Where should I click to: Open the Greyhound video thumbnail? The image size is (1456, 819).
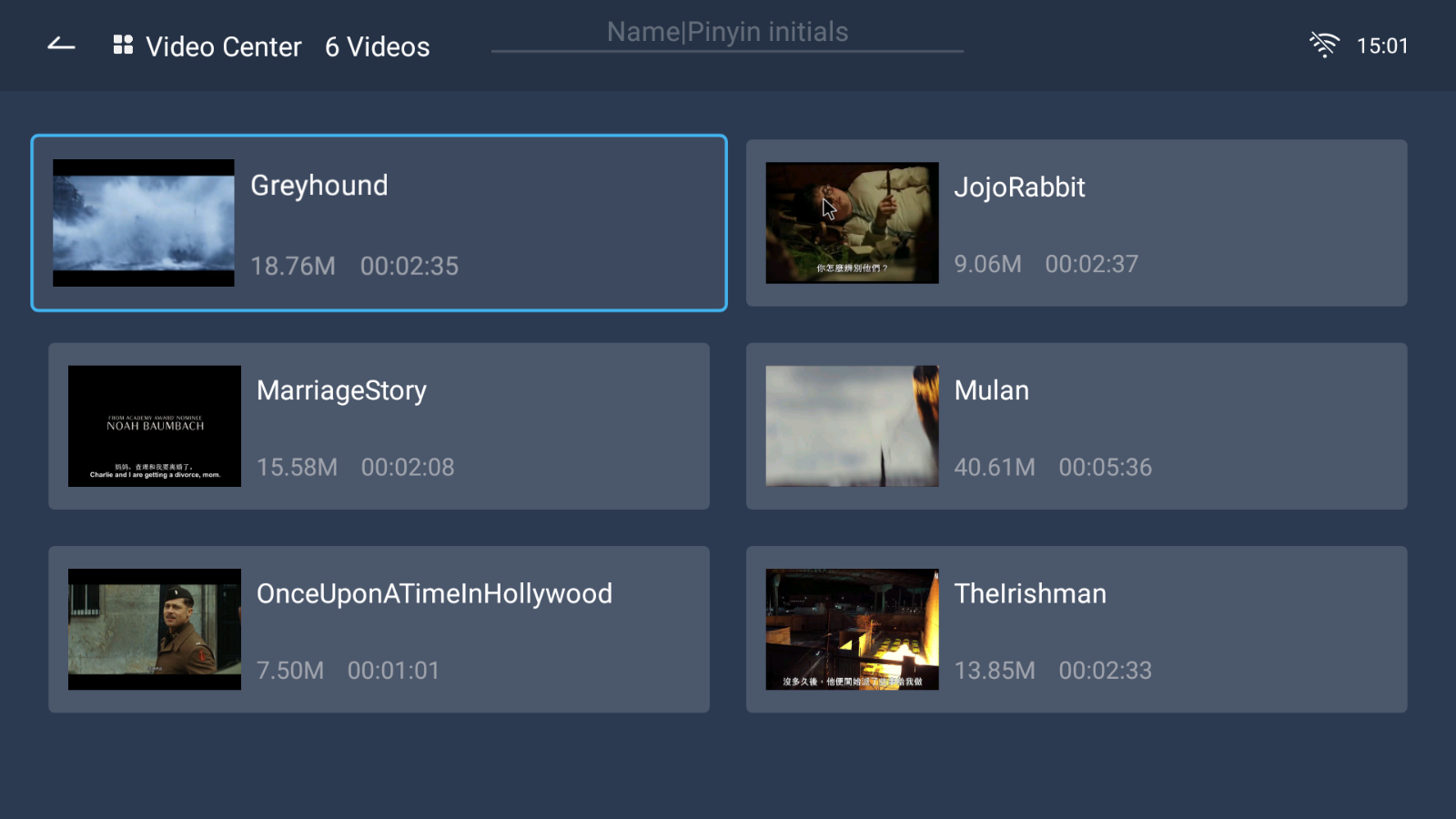click(144, 223)
